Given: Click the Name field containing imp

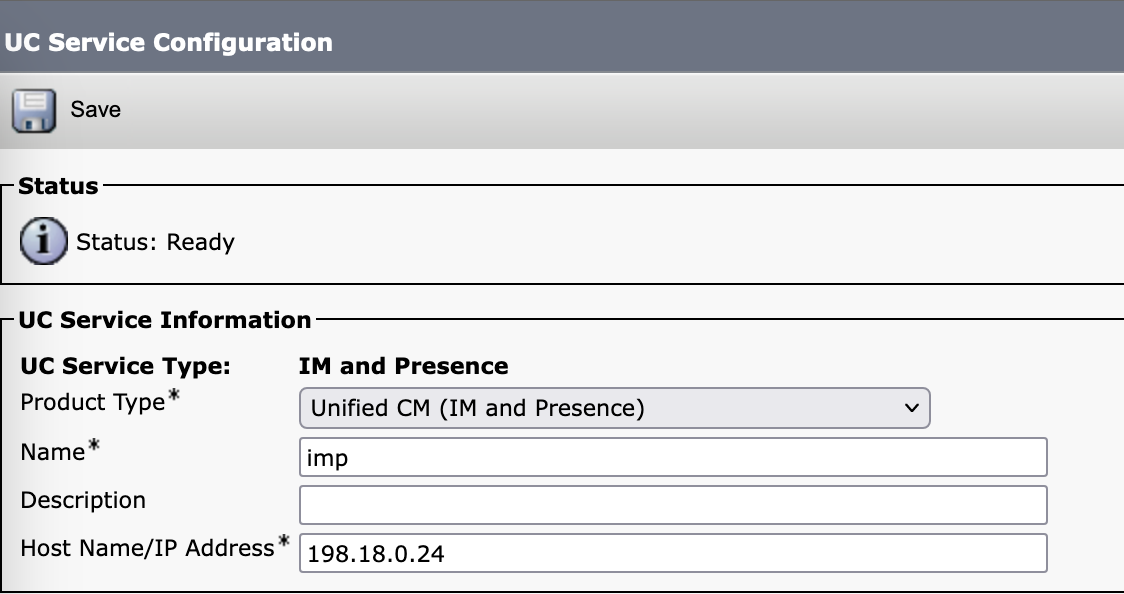Looking at the screenshot, I should point(672,457).
